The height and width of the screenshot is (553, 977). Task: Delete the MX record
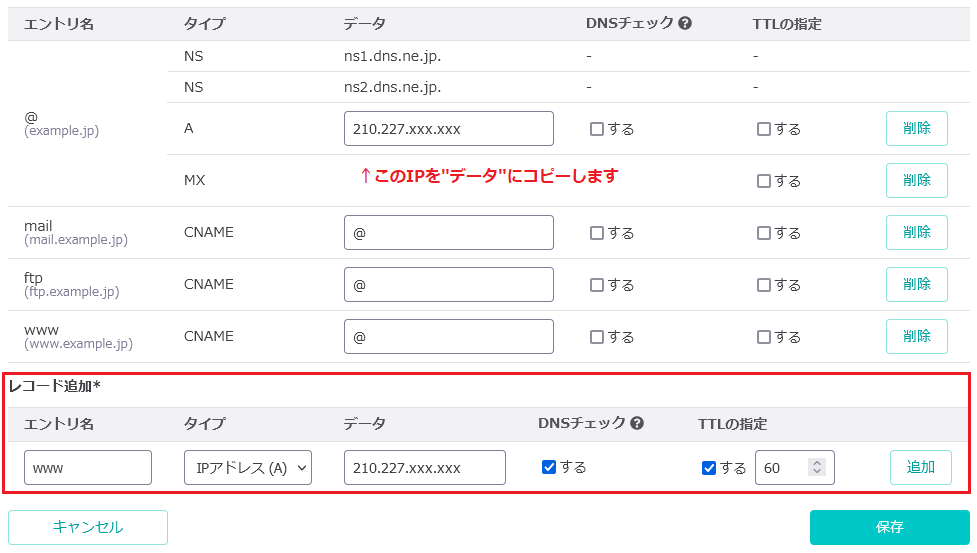pyautogui.click(x=917, y=181)
